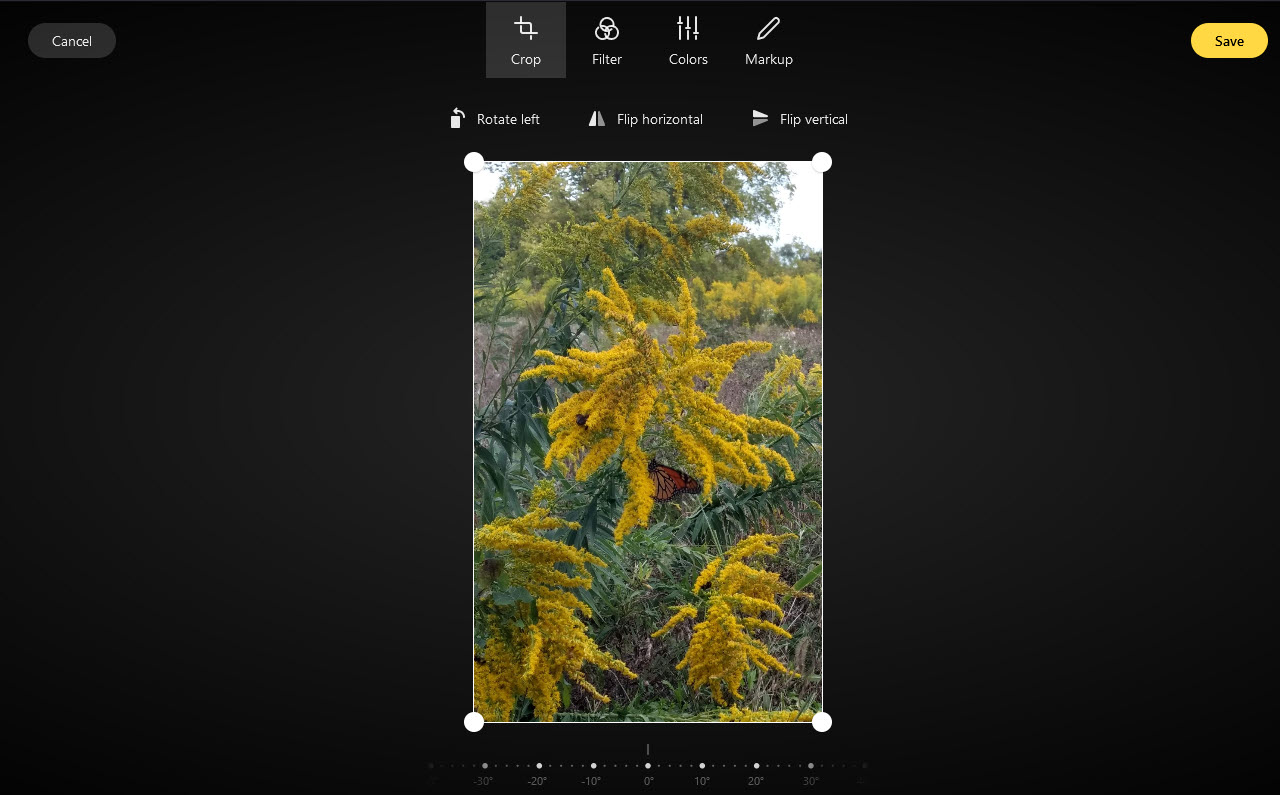Click the top-right crop corner handle
Viewport: 1280px width, 795px height.
822,162
